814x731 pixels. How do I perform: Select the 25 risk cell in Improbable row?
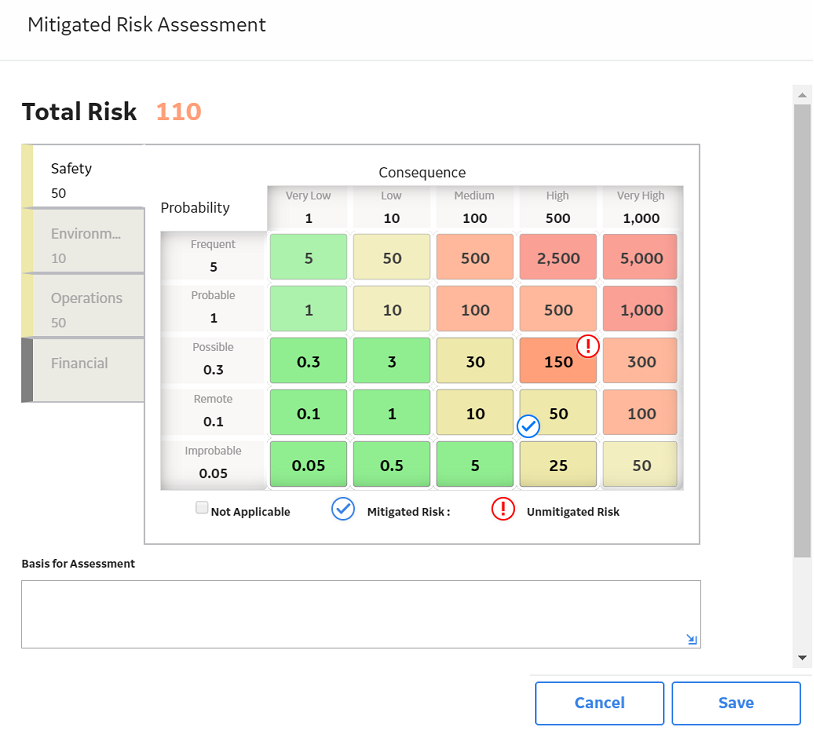[558, 465]
